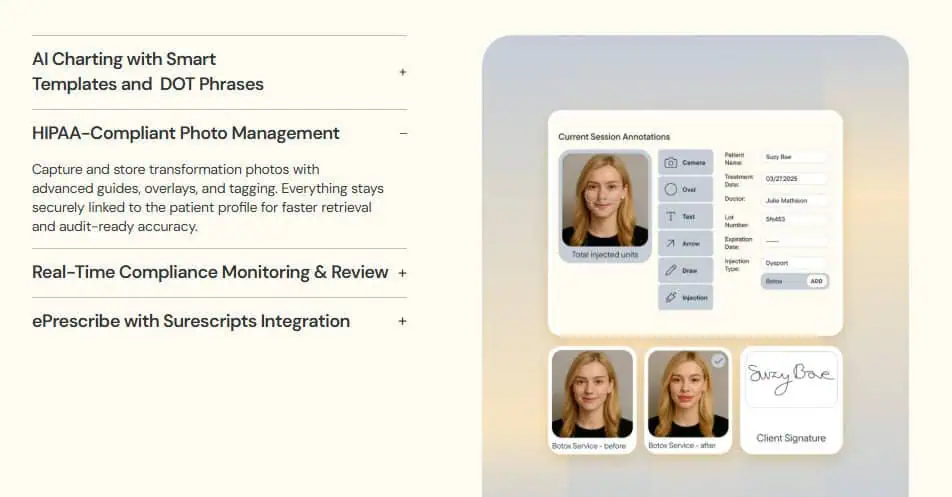Image resolution: width=952 pixels, height=497 pixels.
Task: Expand ePrescribe with Surescripts Integration
Action: point(403,322)
